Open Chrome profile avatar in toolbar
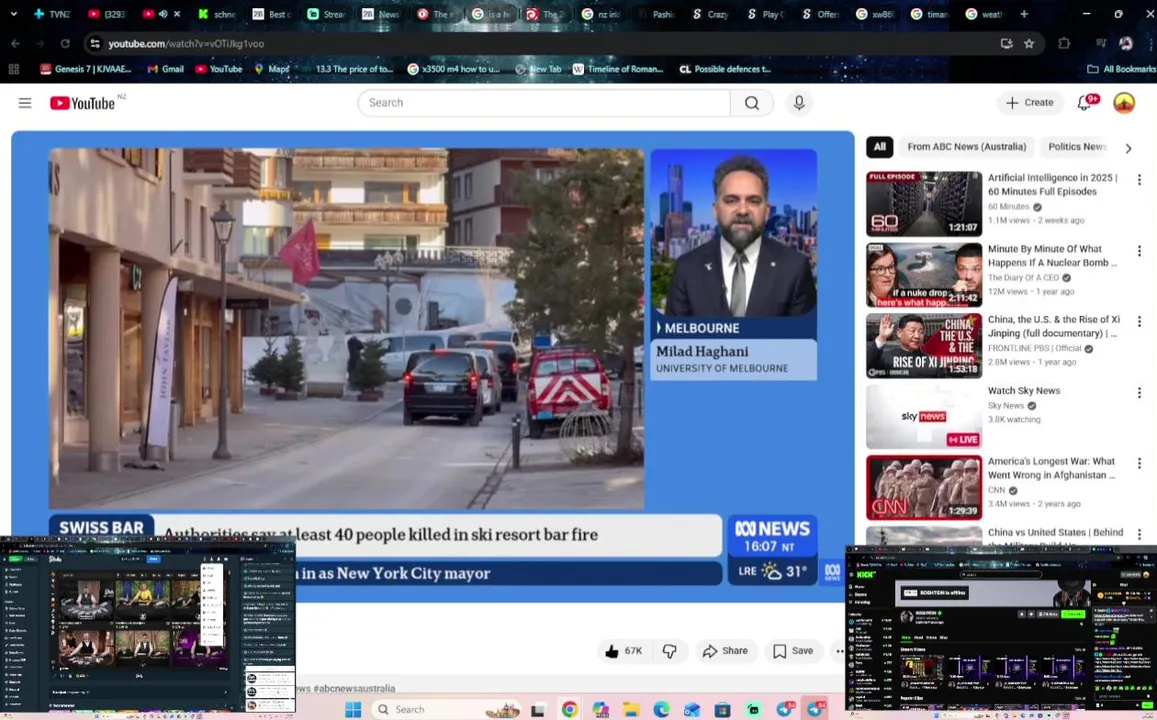1157x720 pixels. pyautogui.click(x=1125, y=44)
